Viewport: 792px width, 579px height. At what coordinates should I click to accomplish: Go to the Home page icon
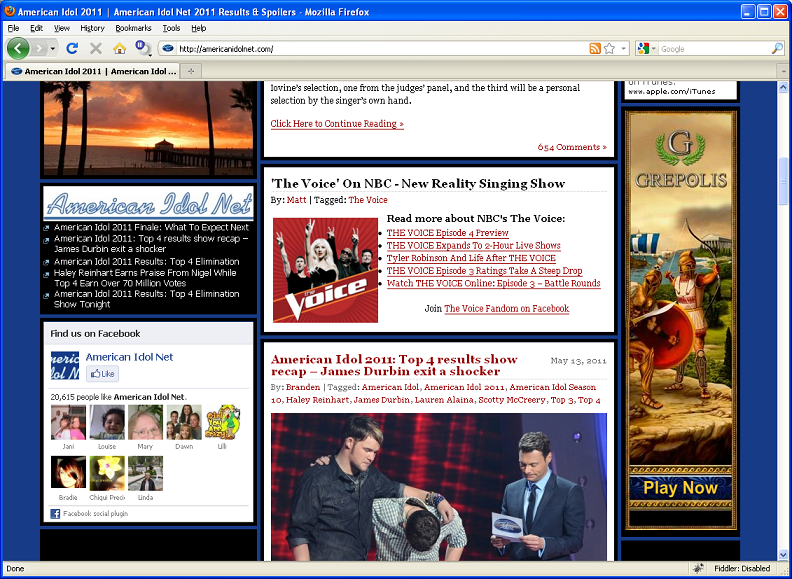[x=120, y=48]
